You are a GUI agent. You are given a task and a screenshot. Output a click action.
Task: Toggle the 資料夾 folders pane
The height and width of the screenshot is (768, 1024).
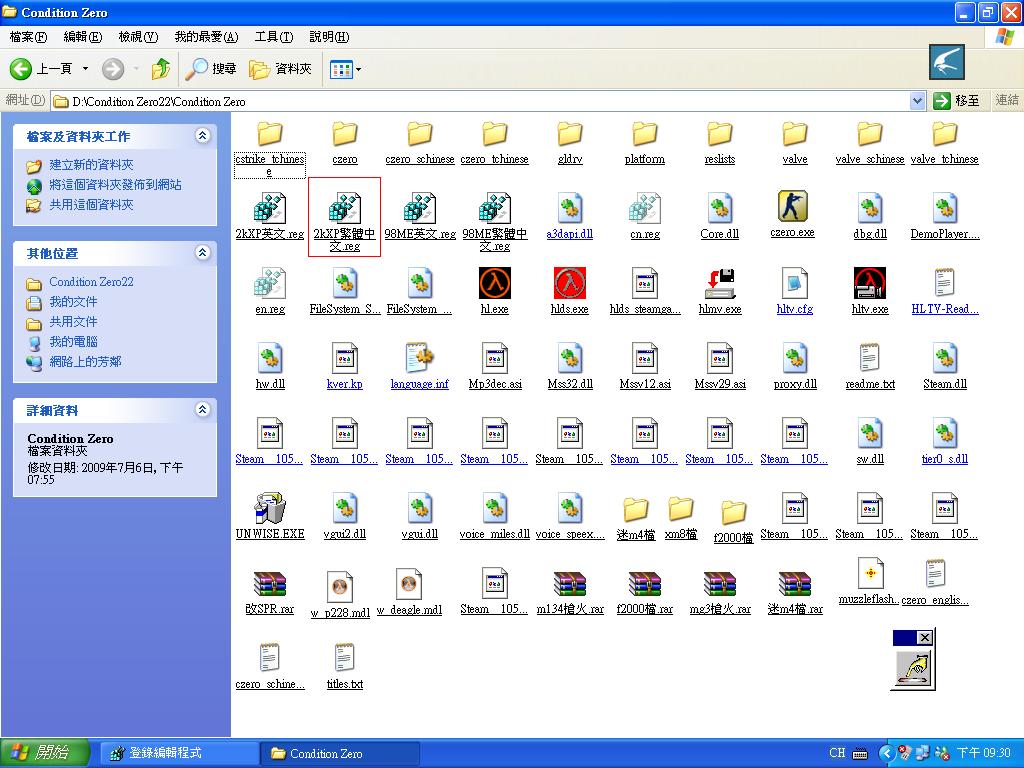click(280, 69)
